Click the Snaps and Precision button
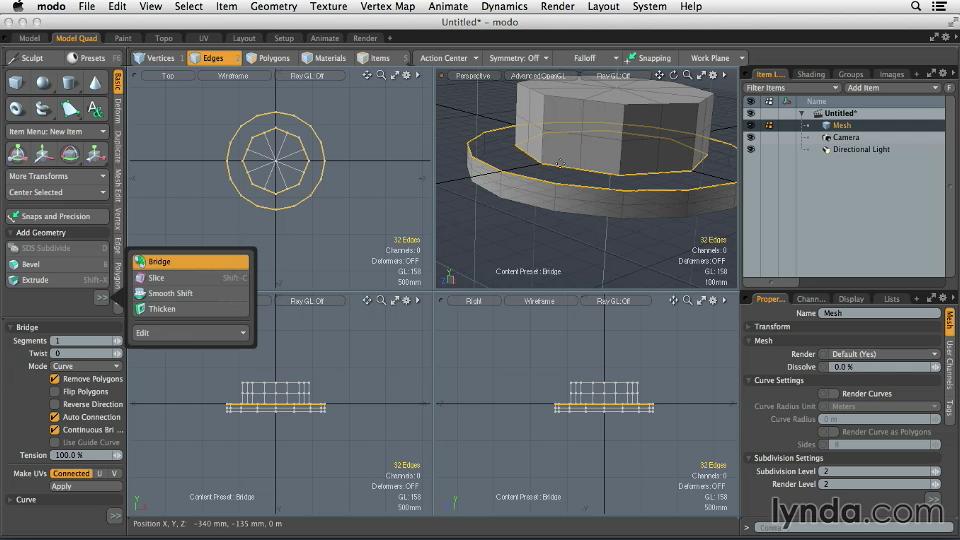The width and height of the screenshot is (960, 540). [x=56, y=216]
